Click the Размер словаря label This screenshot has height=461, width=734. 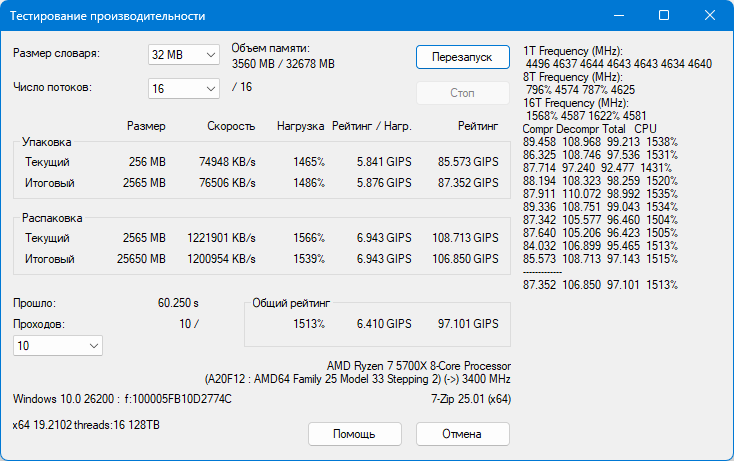click(x=57, y=53)
